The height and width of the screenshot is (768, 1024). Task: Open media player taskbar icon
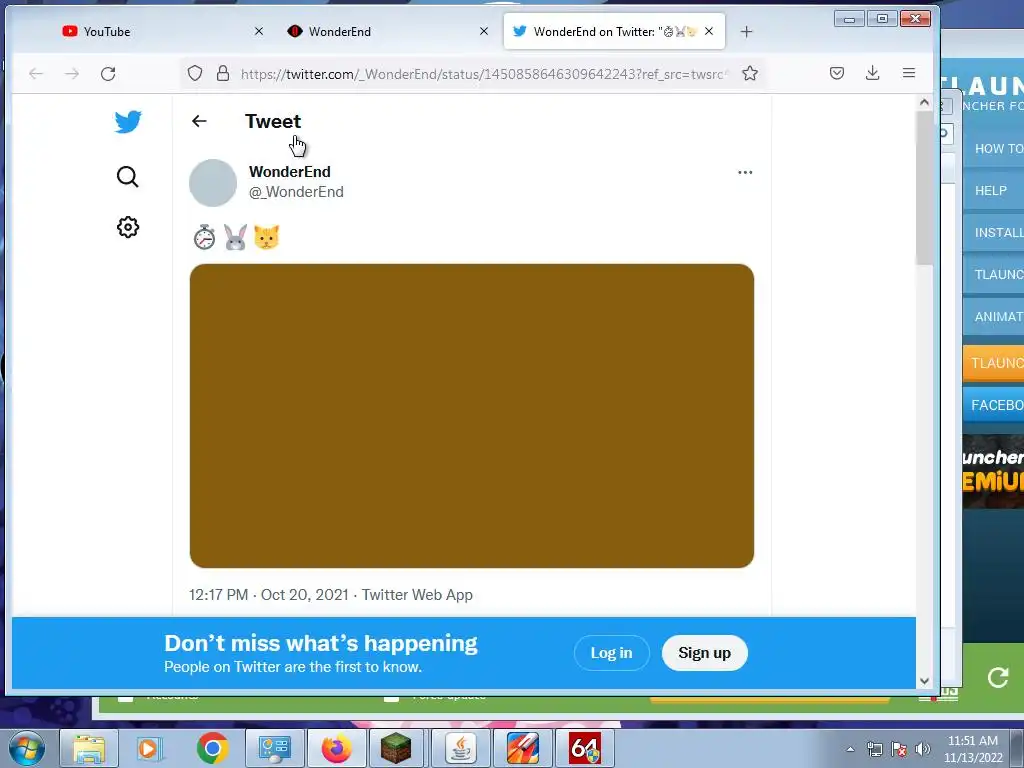[148, 748]
